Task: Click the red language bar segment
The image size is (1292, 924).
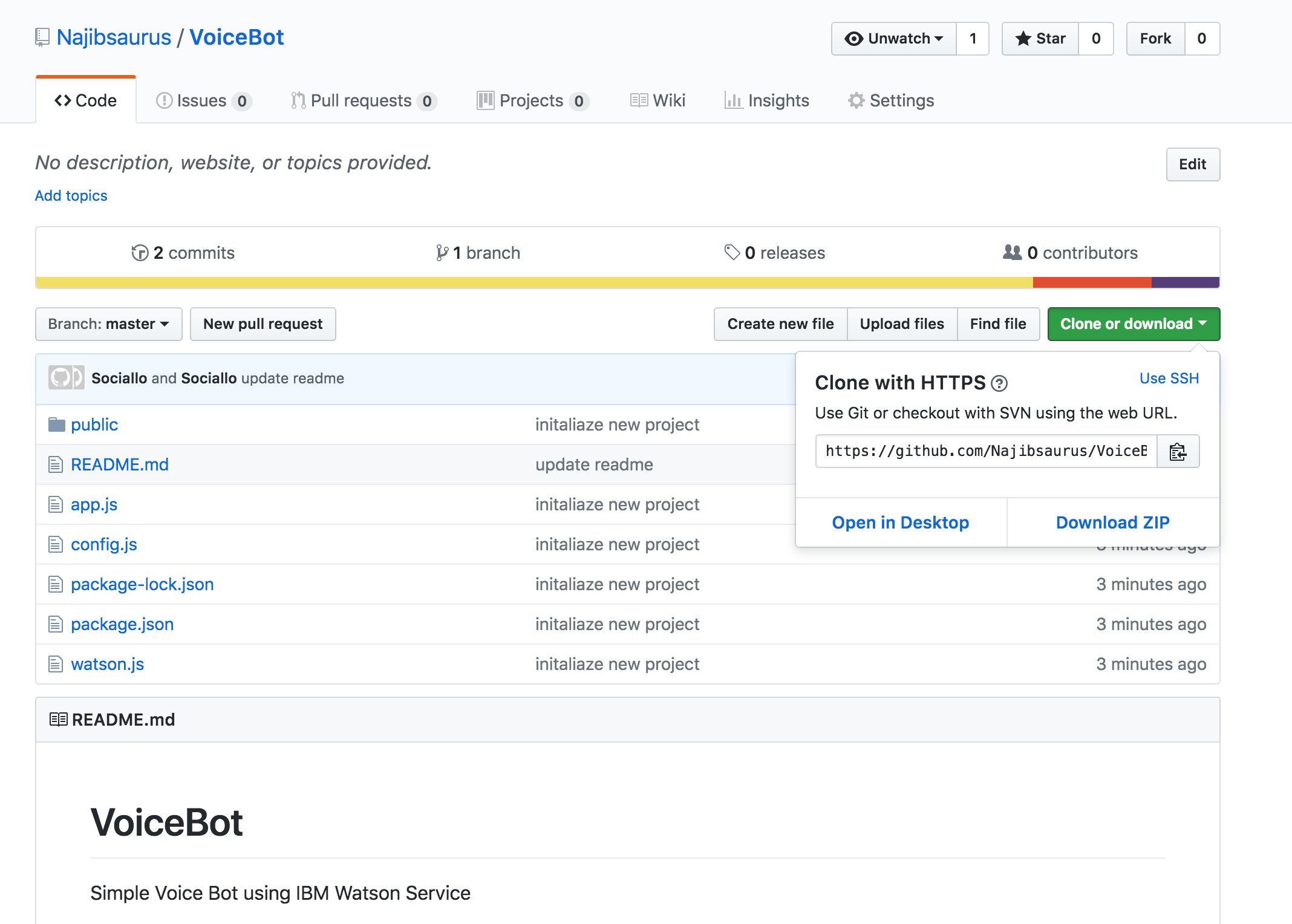Action: [1092, 282]
